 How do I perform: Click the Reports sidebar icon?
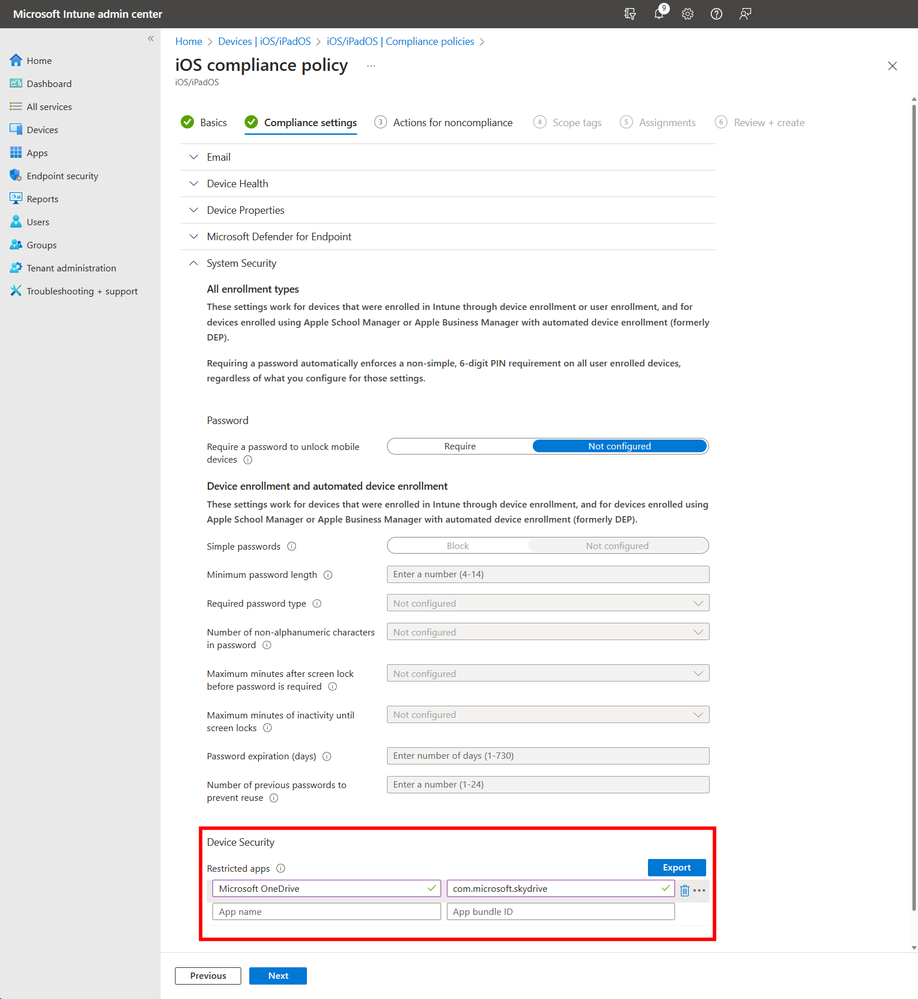pos(16,199)
